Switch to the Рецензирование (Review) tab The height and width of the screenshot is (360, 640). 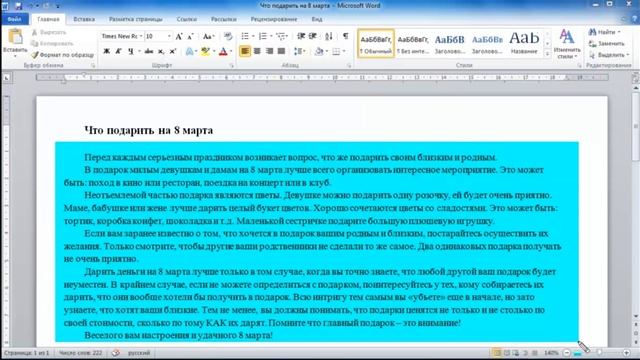(x=274, y=19)
